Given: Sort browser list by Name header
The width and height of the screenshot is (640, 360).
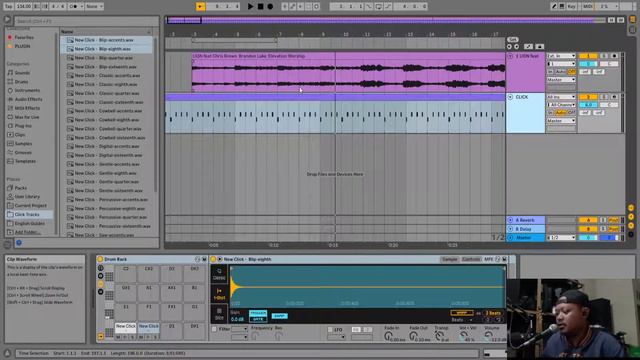Looking at the screenshot, I should (x=106, y=31).
